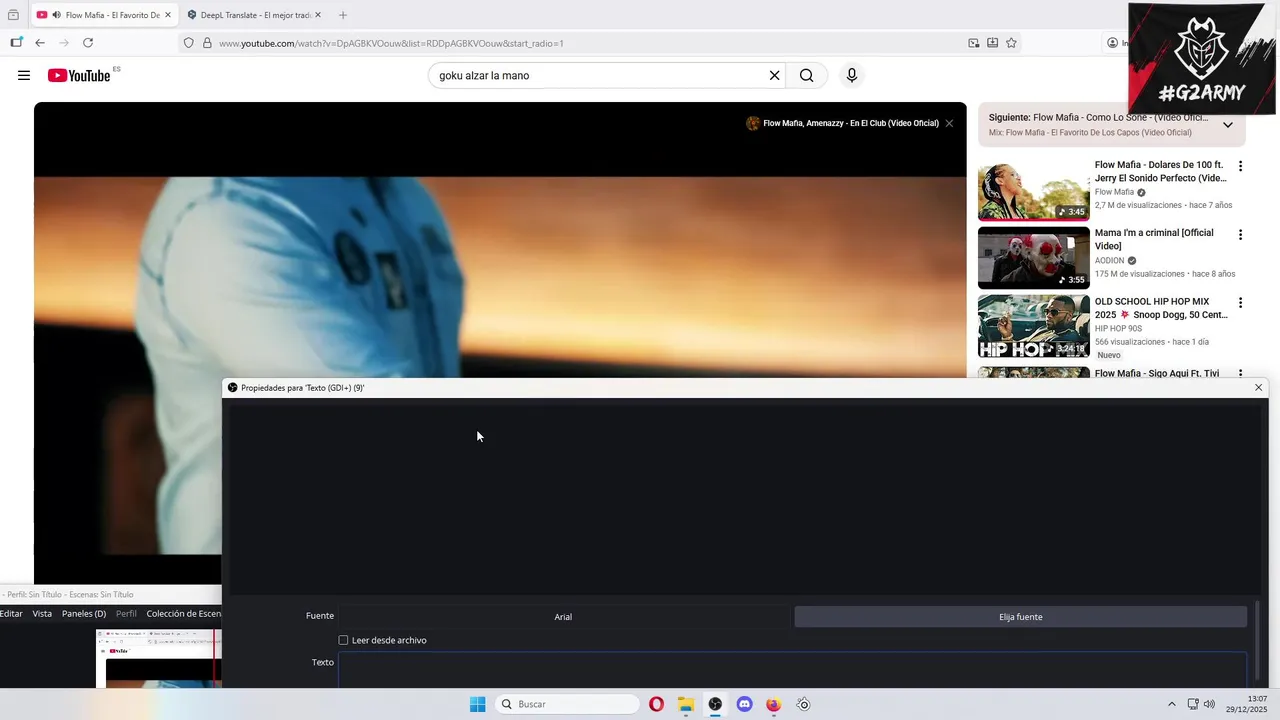Expand the Siguiente mix playlist chevron
Viewport: 1280px width, 720px height.
click(1228, 125)
